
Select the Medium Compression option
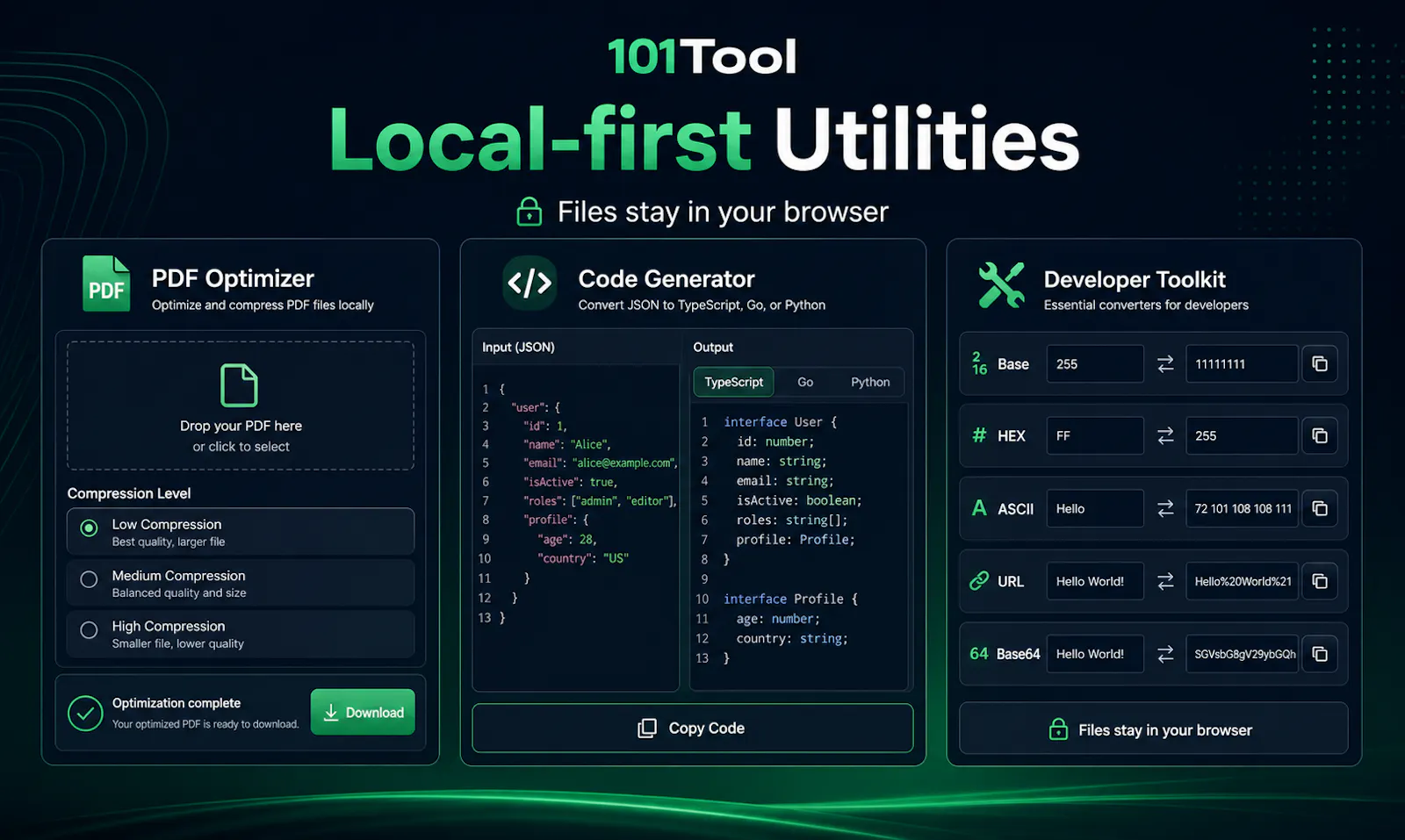pos(241,583)
